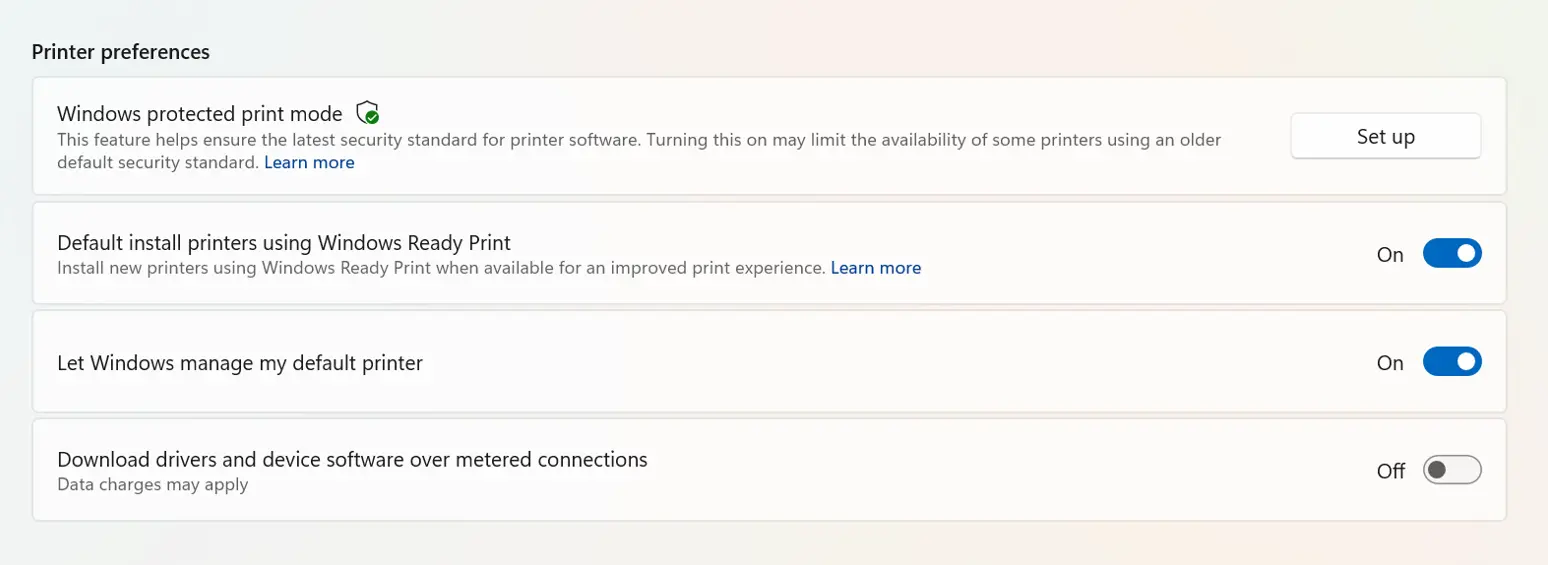This screenshot has height=565, width=1548.
Task: Open Learn more link about Windows Ready Print
Action: coord(876,268)
